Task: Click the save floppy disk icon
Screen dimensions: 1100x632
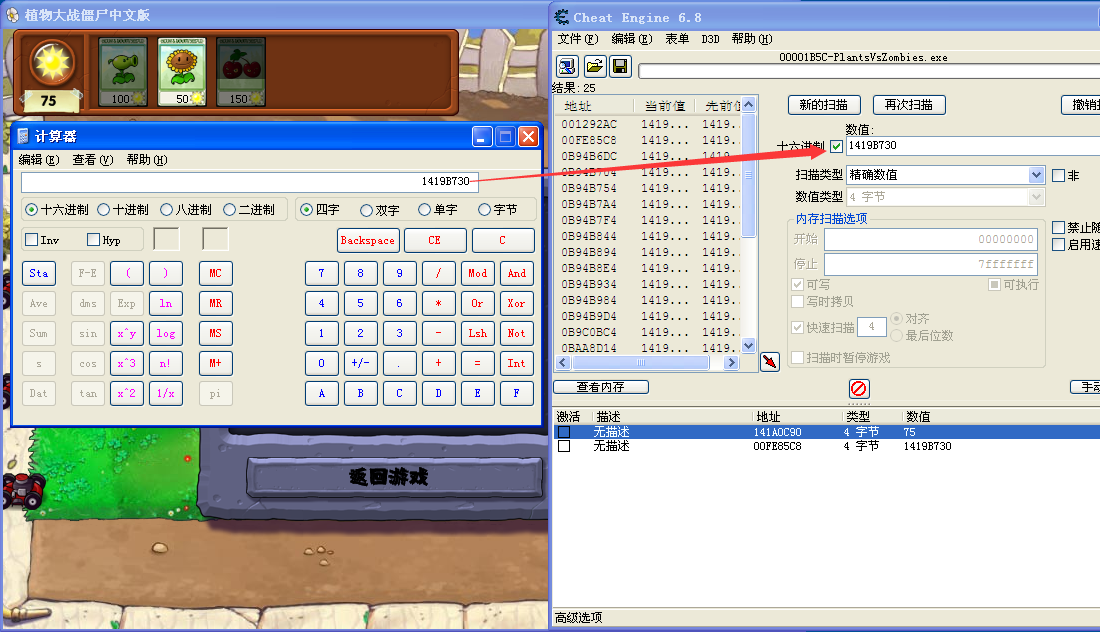Action: (620, 67)
